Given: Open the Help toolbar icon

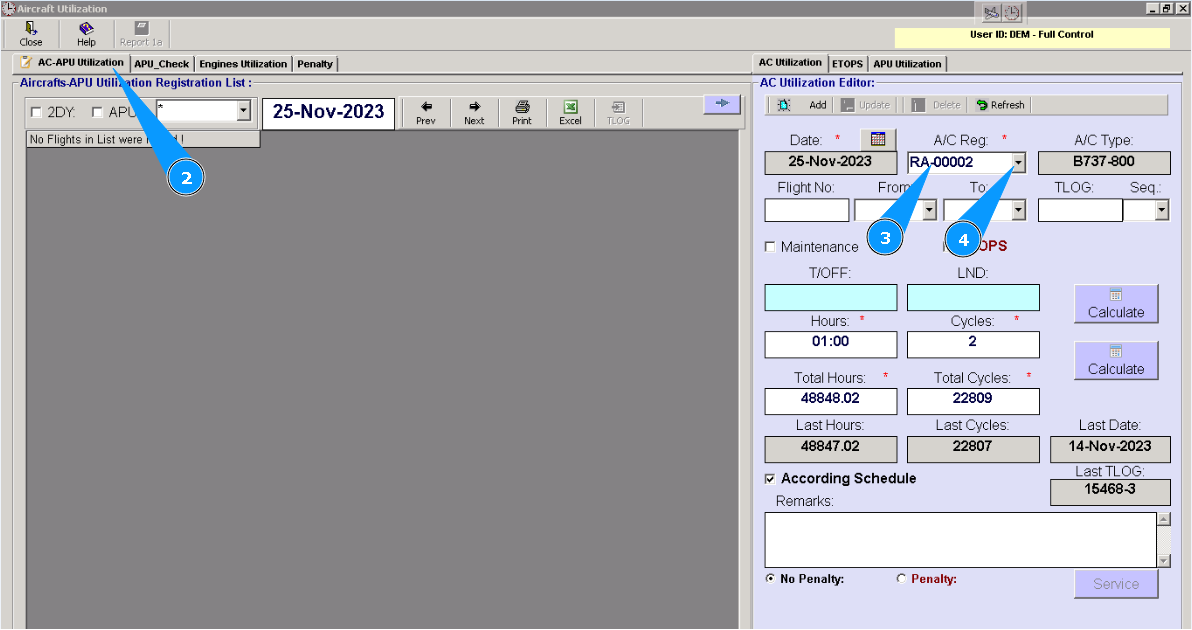Looking at the screenshot, I should pos(86,34).
